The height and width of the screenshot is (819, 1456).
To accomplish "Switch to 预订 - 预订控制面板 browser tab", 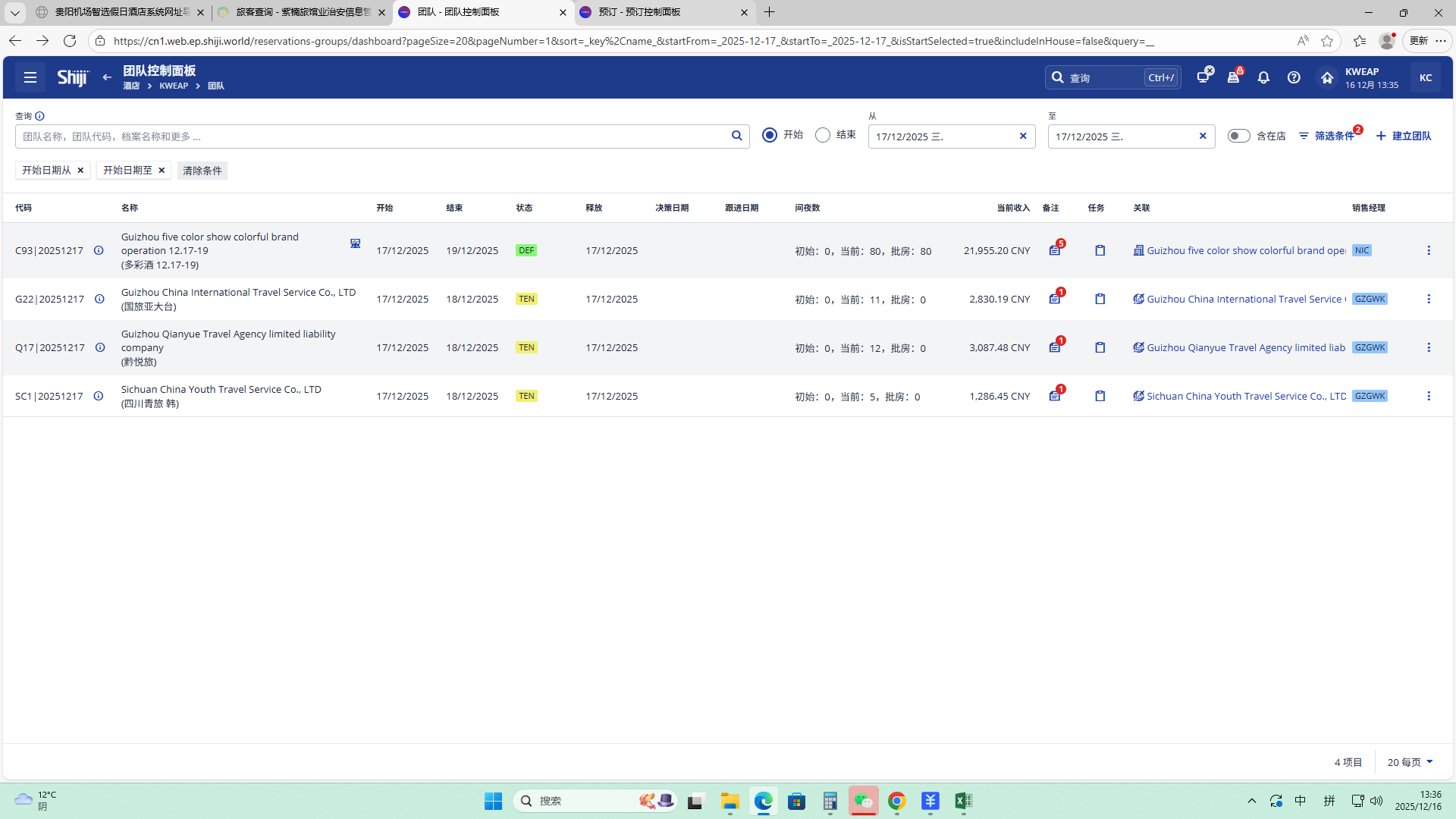I will click(639, 12).
